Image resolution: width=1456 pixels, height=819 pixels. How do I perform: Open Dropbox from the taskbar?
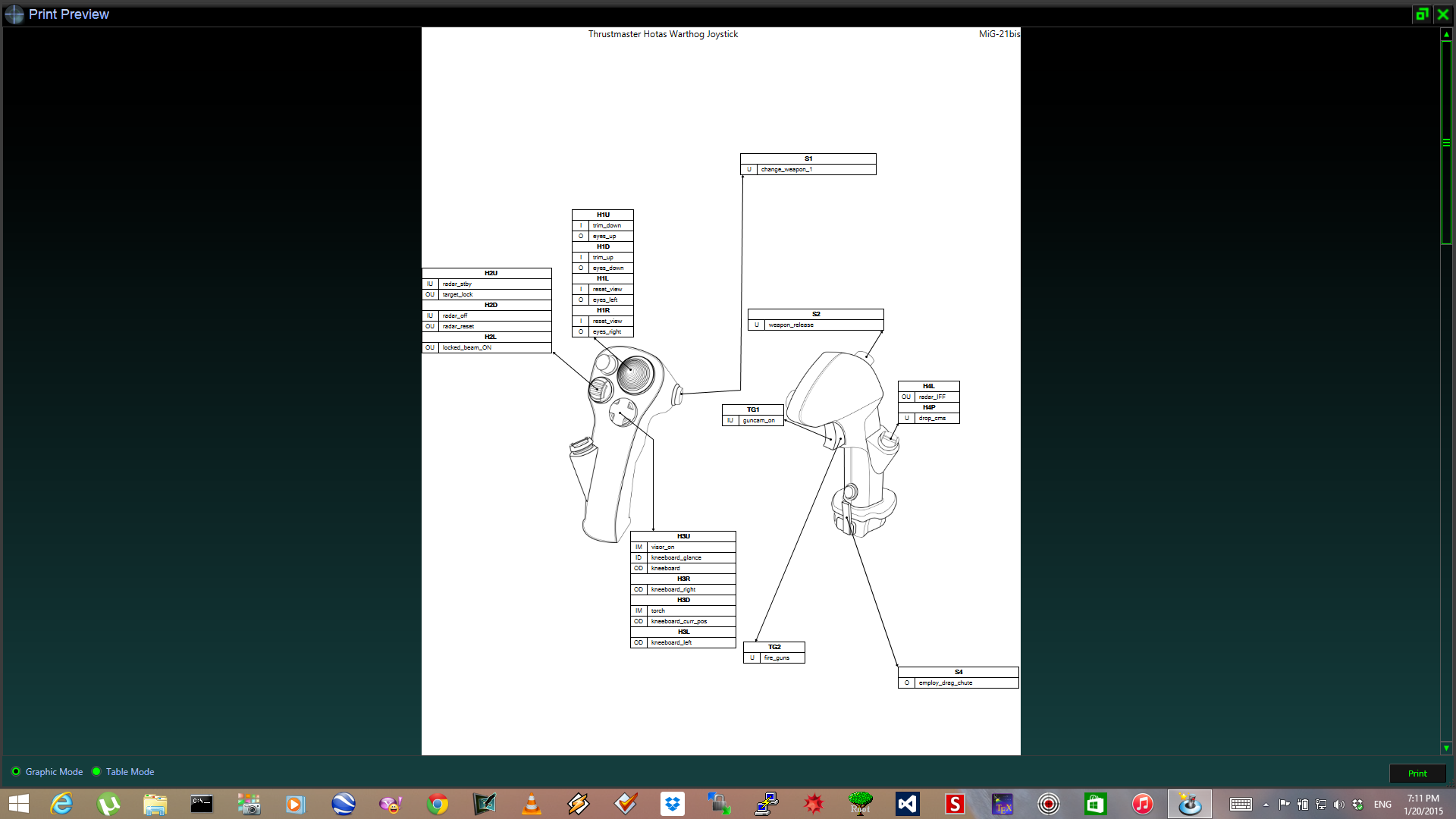[x=673, y=804]
